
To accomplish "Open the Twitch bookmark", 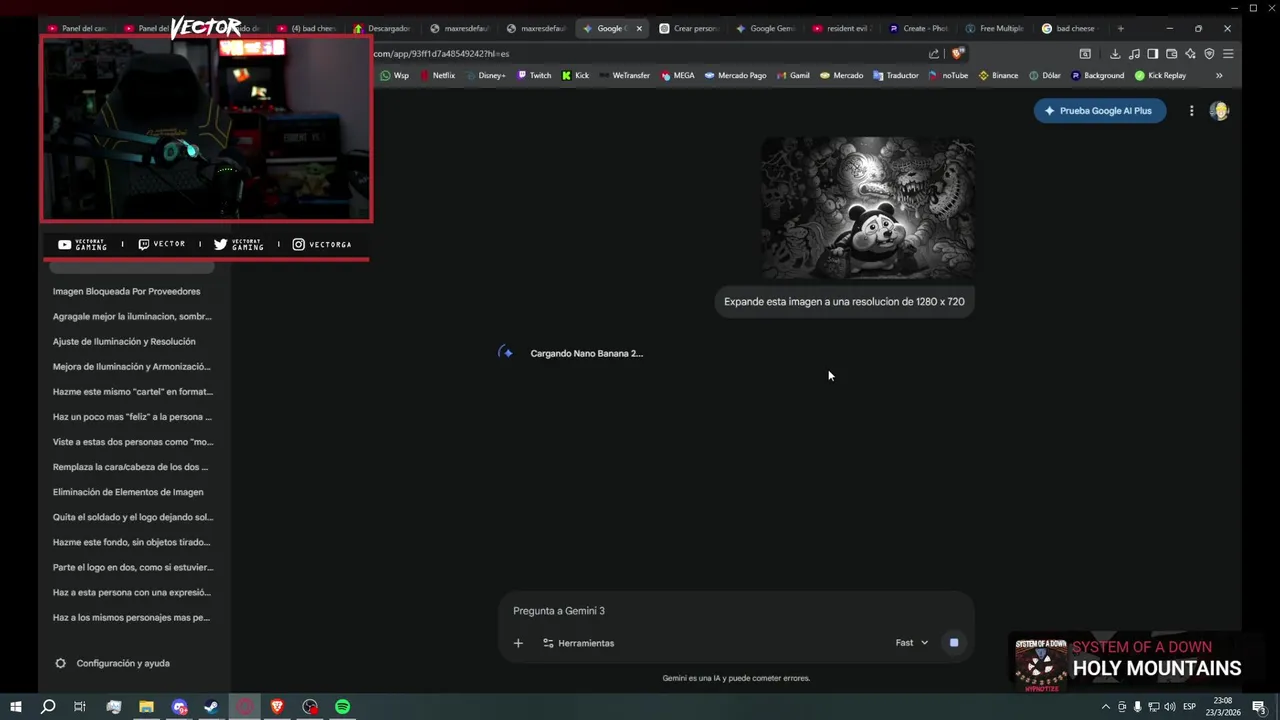I will click(x=534, y=75).
